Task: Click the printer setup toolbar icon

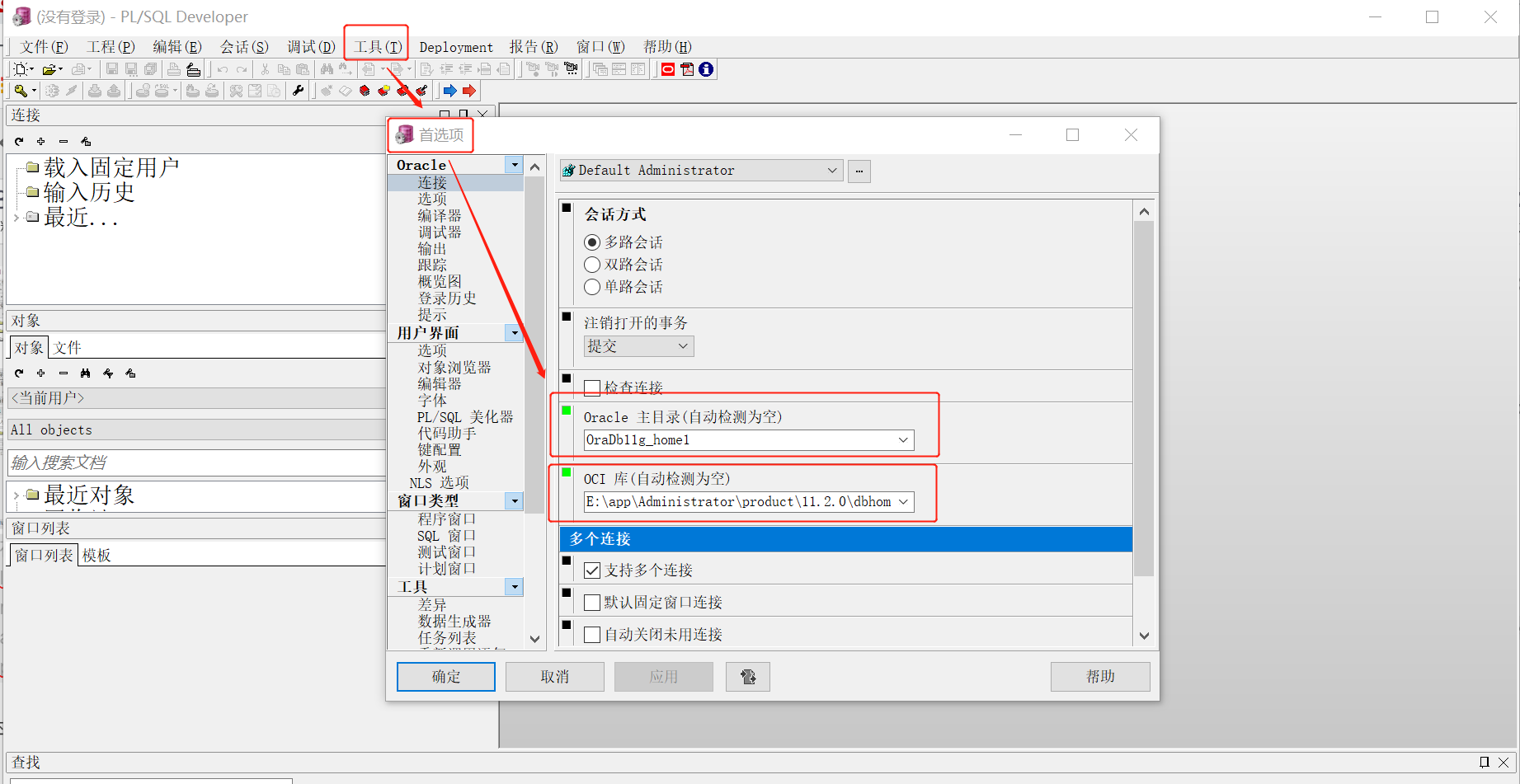Action: click(x=193, y=69)
